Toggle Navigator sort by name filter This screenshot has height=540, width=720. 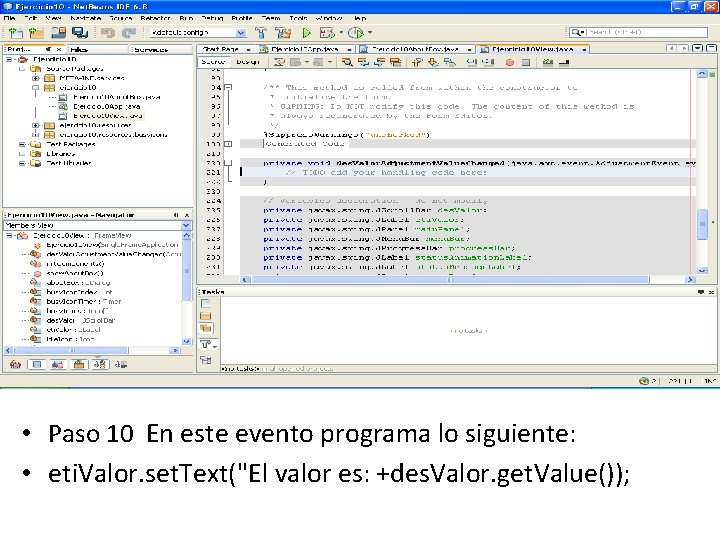point(100,365)
